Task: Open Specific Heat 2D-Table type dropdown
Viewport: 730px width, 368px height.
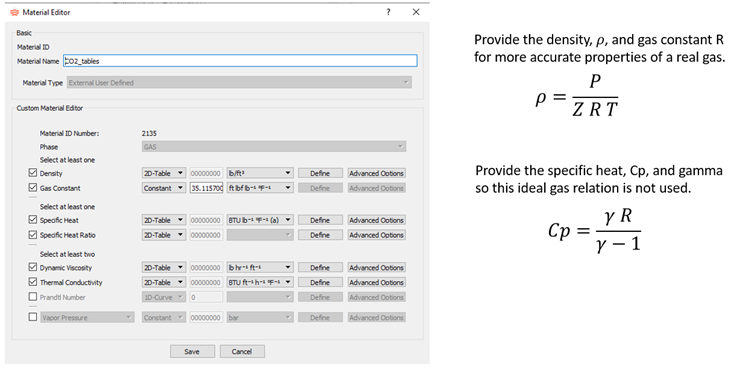Action: coord(163,220)
